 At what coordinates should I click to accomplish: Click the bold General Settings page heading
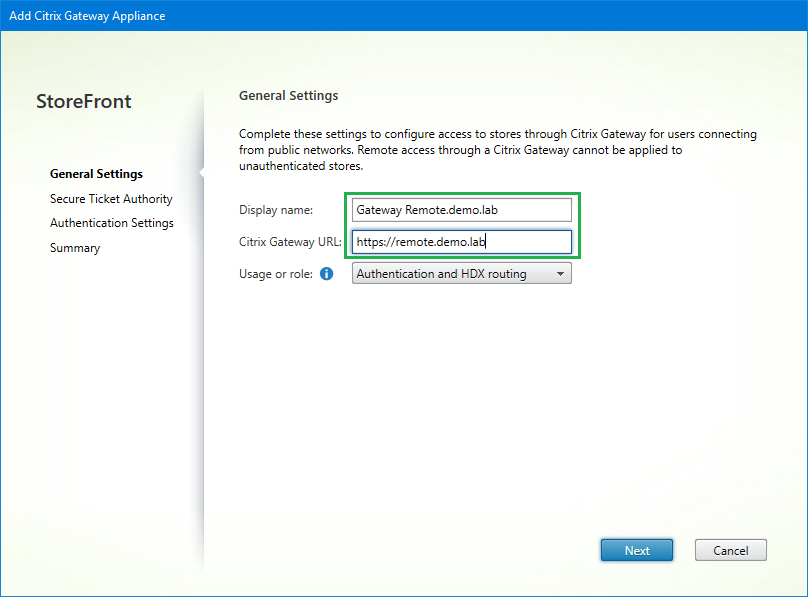(x=288, y=96)
